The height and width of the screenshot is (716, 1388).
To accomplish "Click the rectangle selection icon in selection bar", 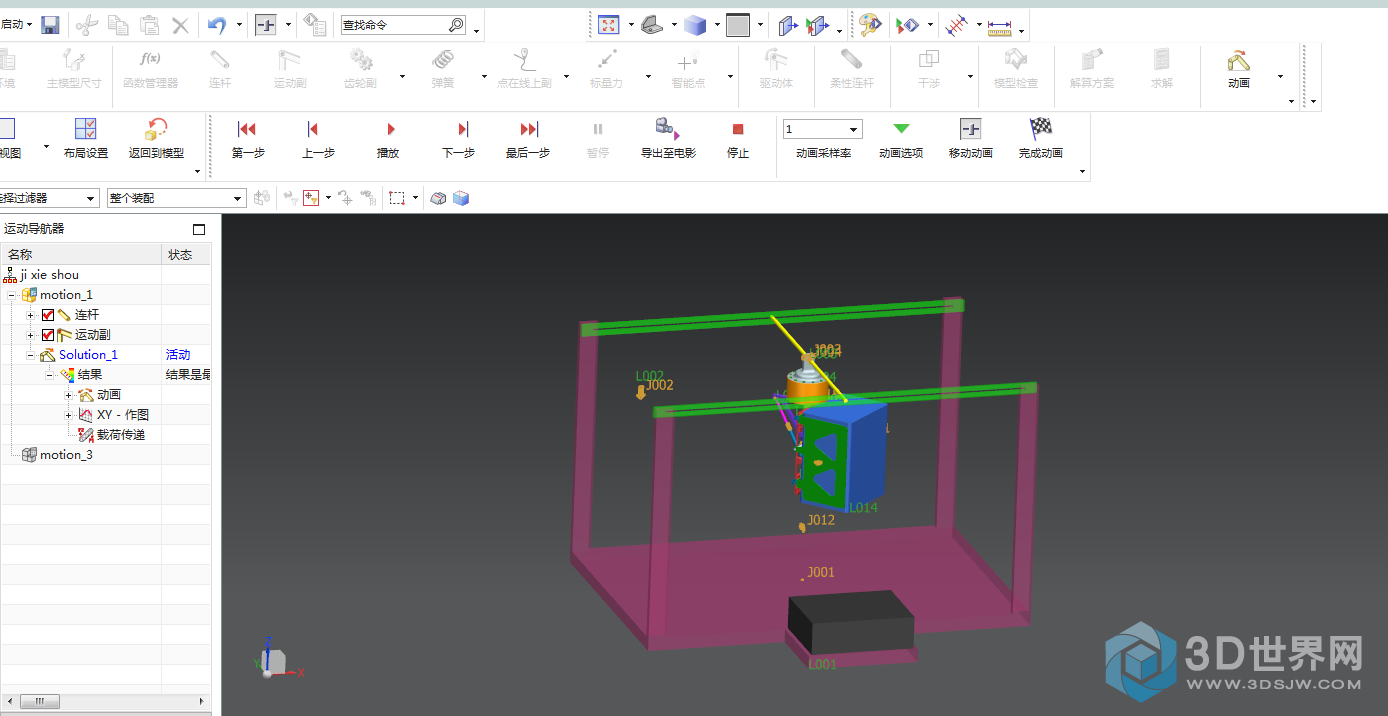I will coord(397,198).
